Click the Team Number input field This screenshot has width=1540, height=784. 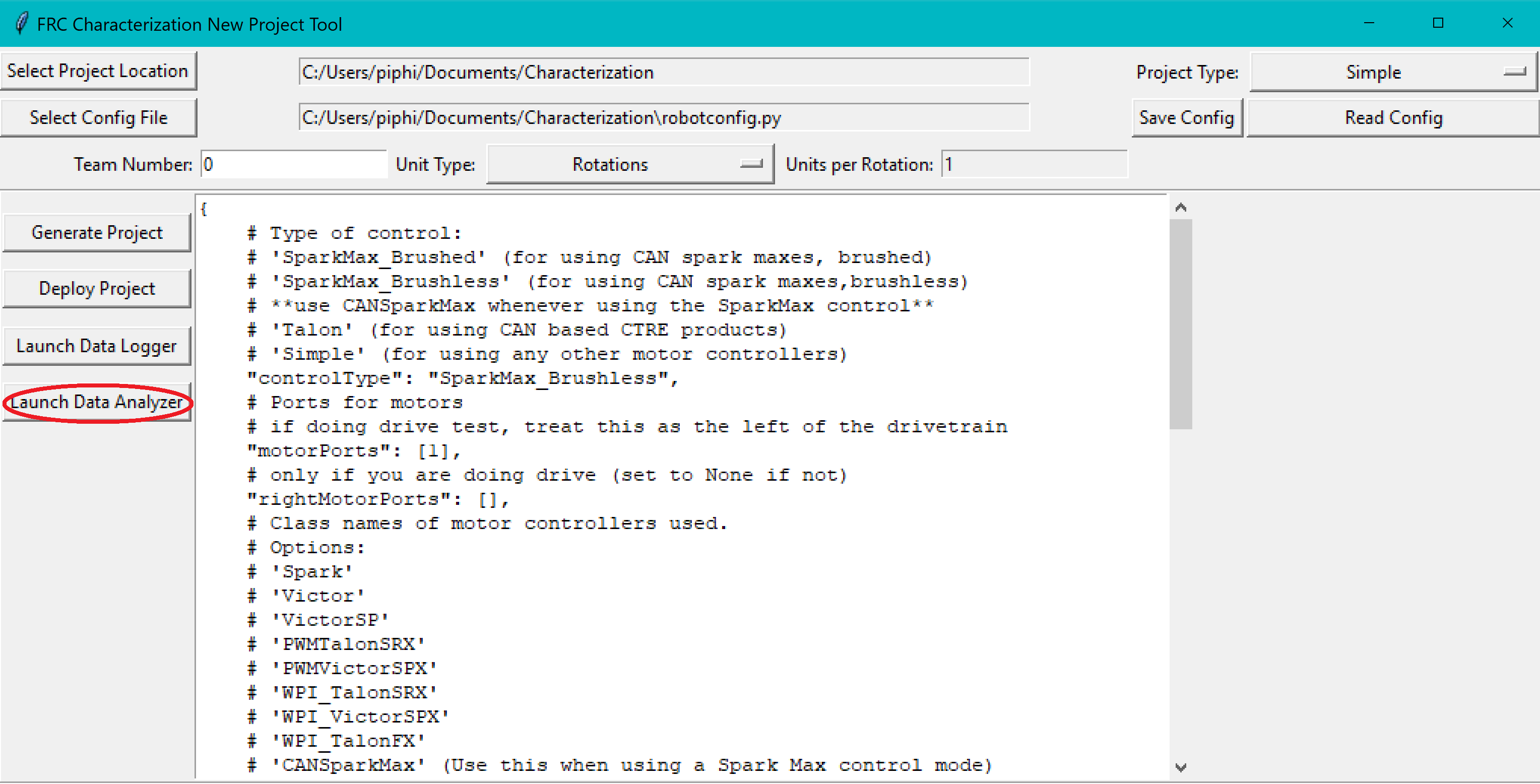(294, 164)
